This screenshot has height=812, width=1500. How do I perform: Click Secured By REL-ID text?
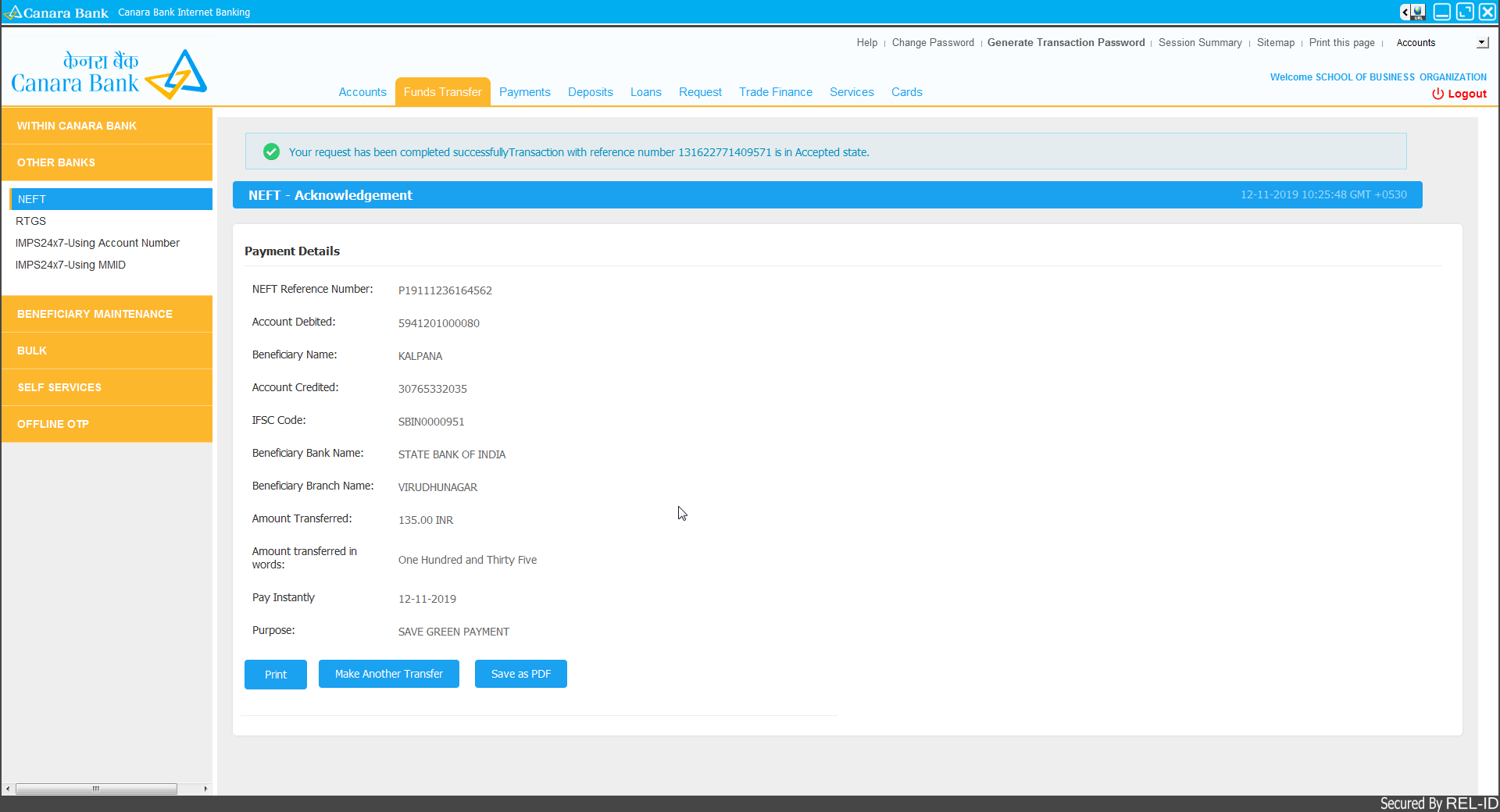[x=1438, y=803]
